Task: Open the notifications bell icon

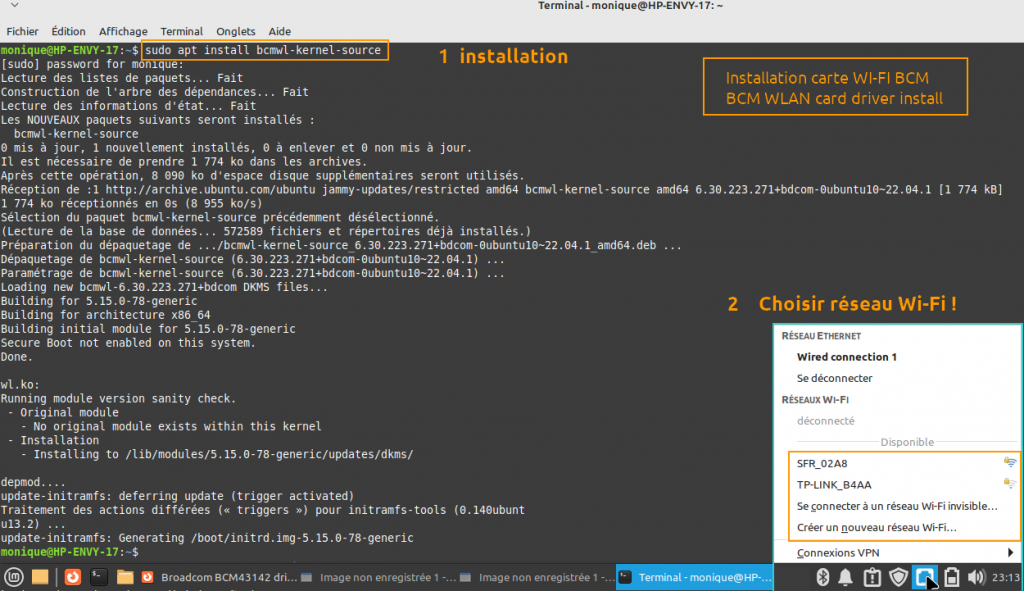Action: coord(846,577)
